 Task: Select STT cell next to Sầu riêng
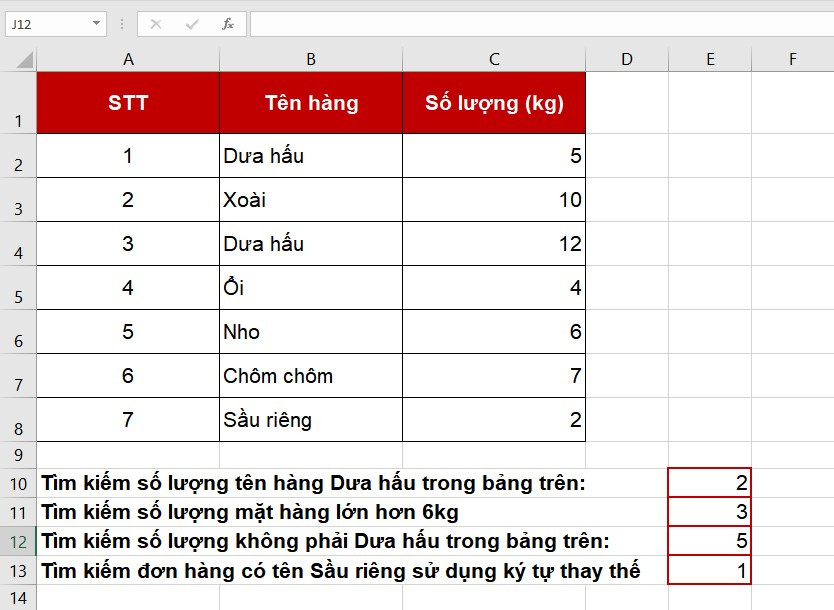[x=128, y=420]
